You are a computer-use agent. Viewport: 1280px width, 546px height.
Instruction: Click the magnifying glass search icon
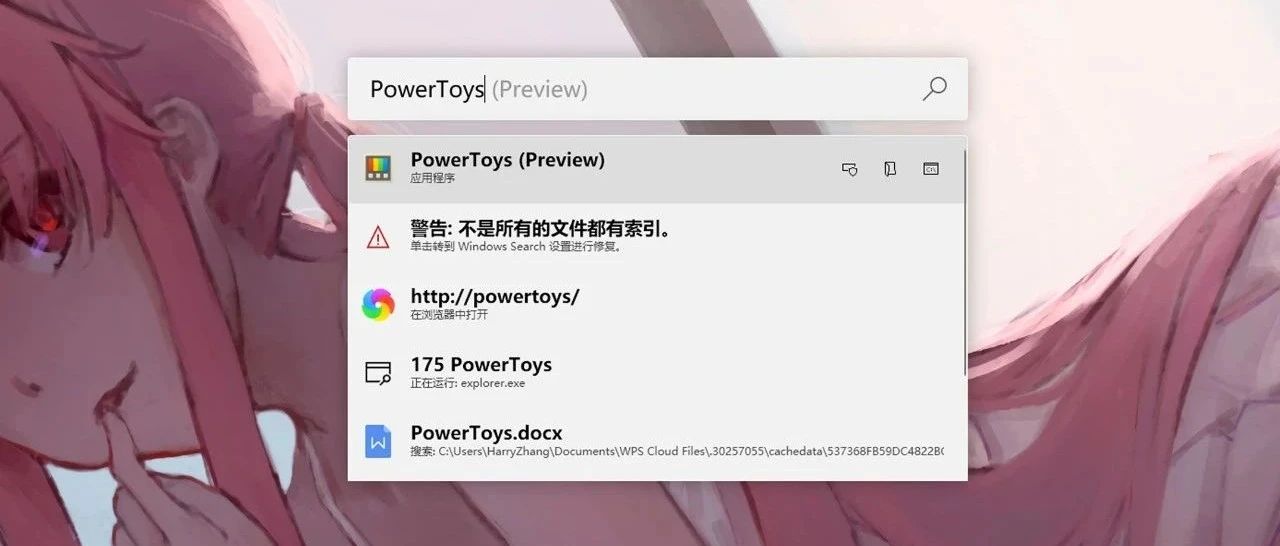[934, 88]
